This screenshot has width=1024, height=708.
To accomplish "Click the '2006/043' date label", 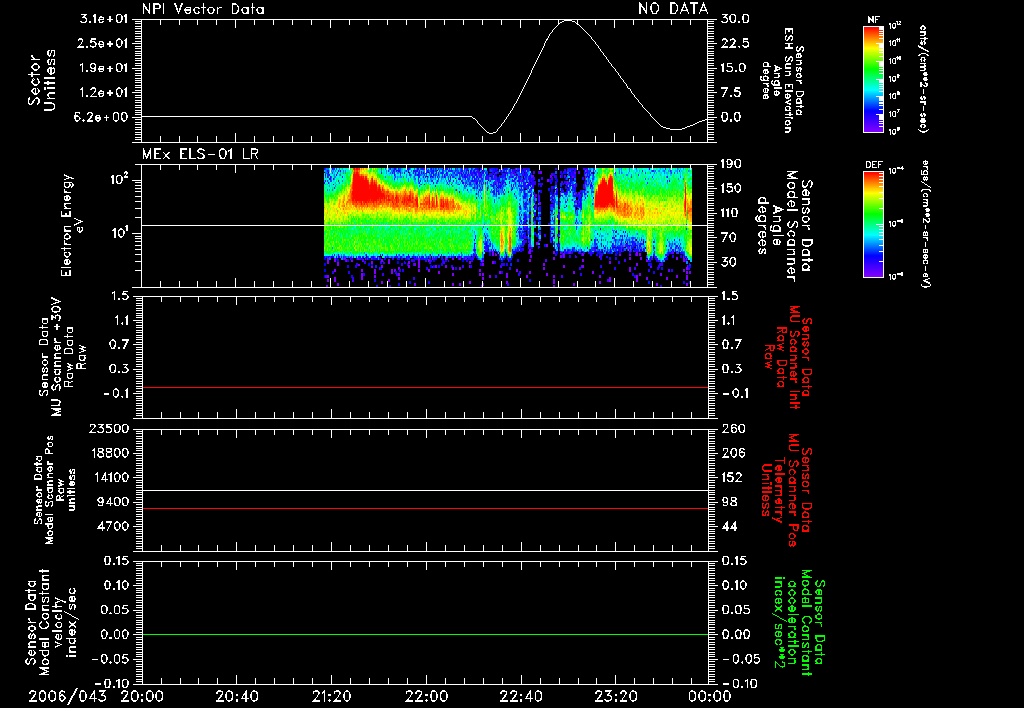I will [67, 696].
